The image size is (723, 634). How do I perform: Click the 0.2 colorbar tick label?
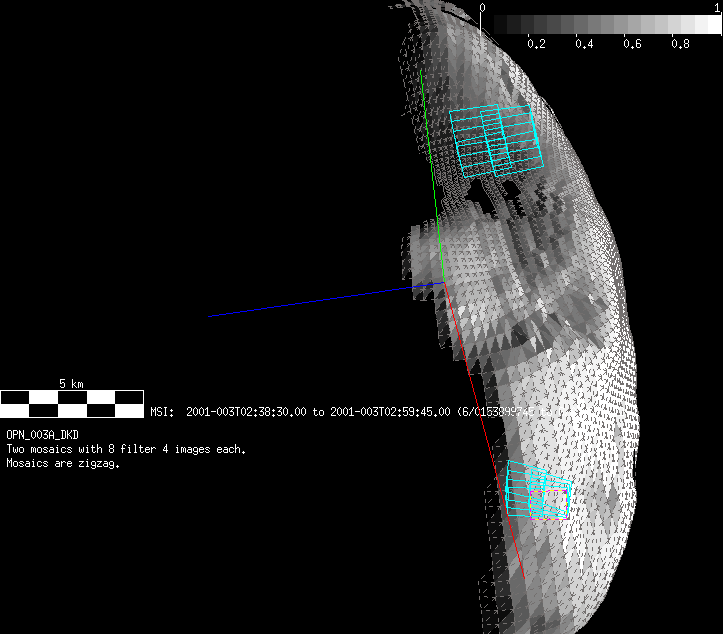click(x=536, y=45)
